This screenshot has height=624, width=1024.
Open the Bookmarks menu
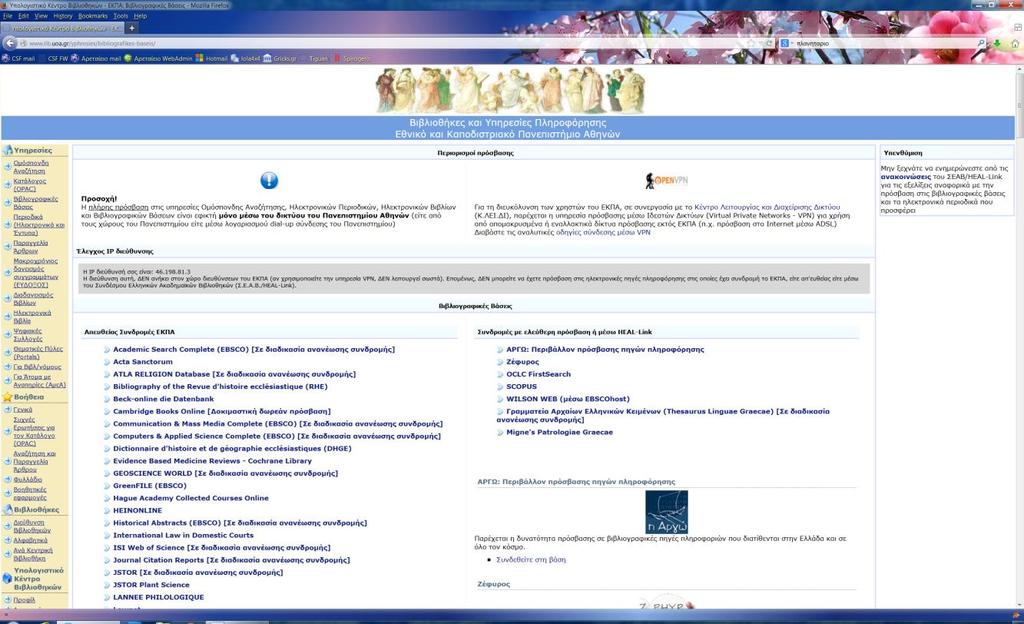pyautogui.click(x=93, y=16)
